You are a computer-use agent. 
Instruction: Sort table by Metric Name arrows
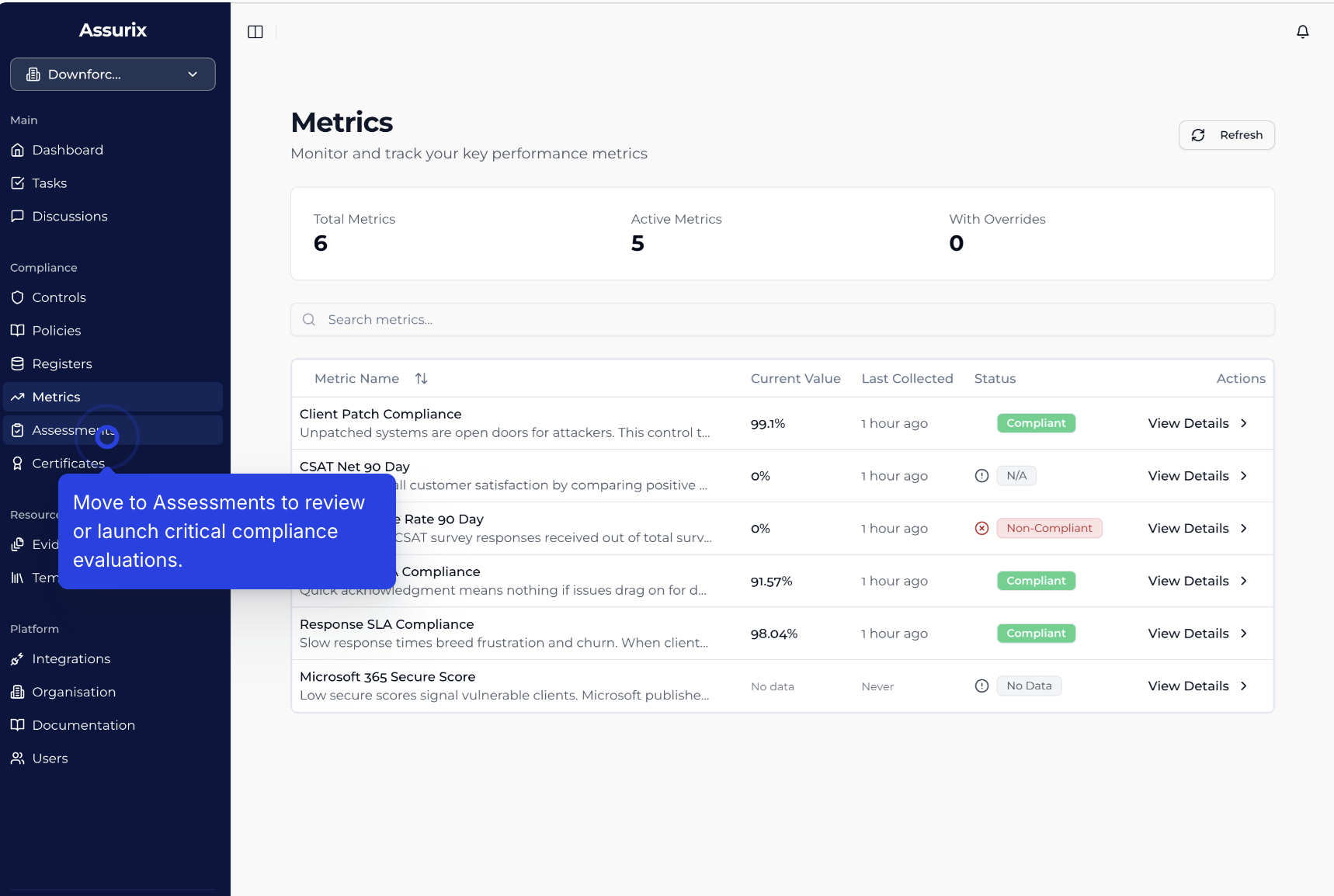coord(421,379)
